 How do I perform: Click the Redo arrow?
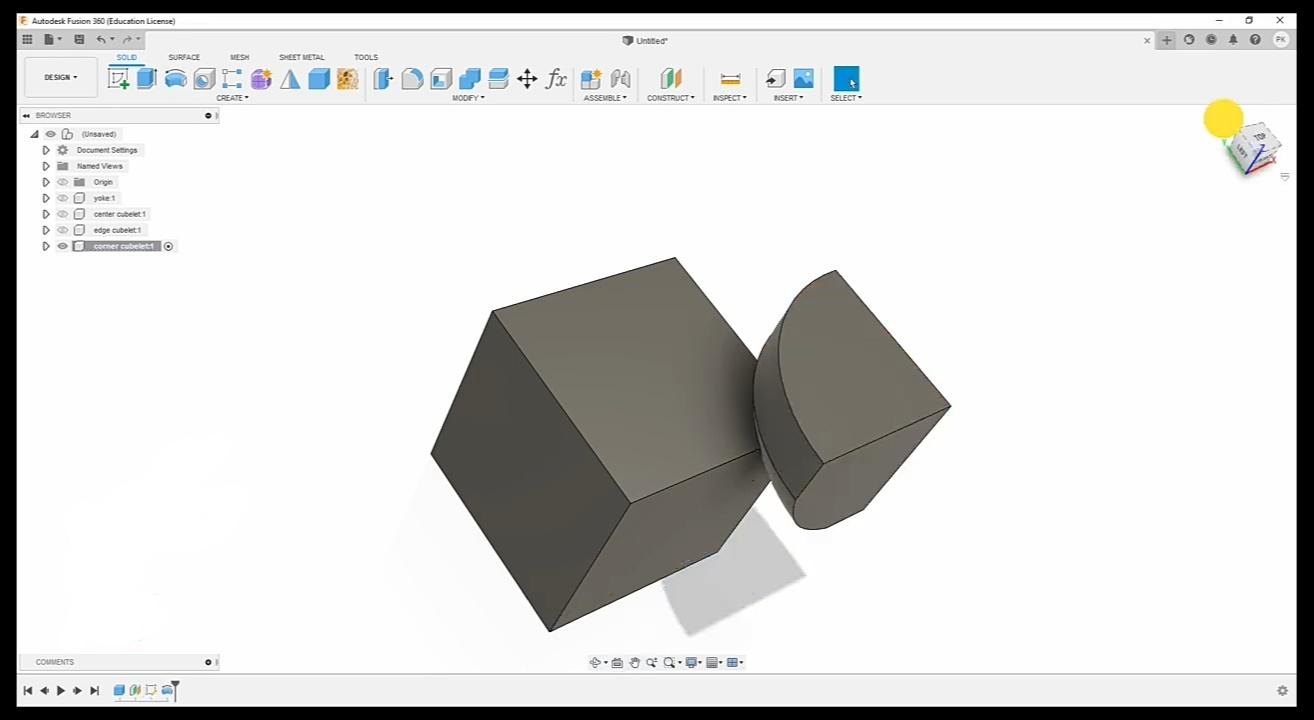pyautogui.click(x=127, y=40)
